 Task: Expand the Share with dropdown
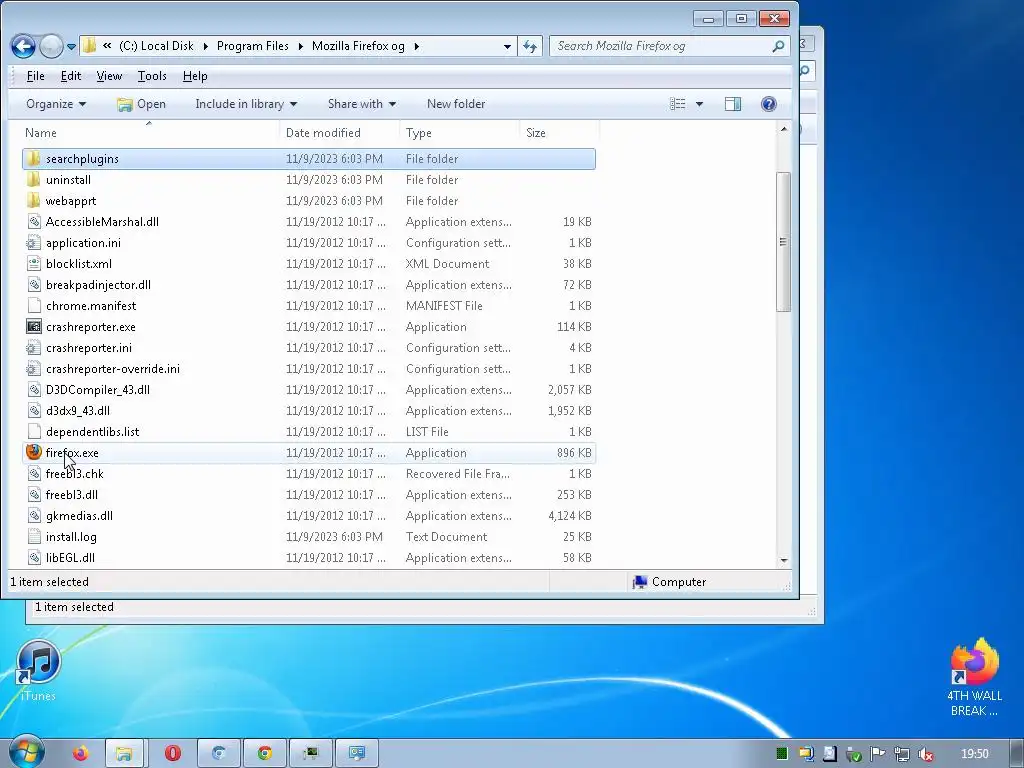click(361, 104)
